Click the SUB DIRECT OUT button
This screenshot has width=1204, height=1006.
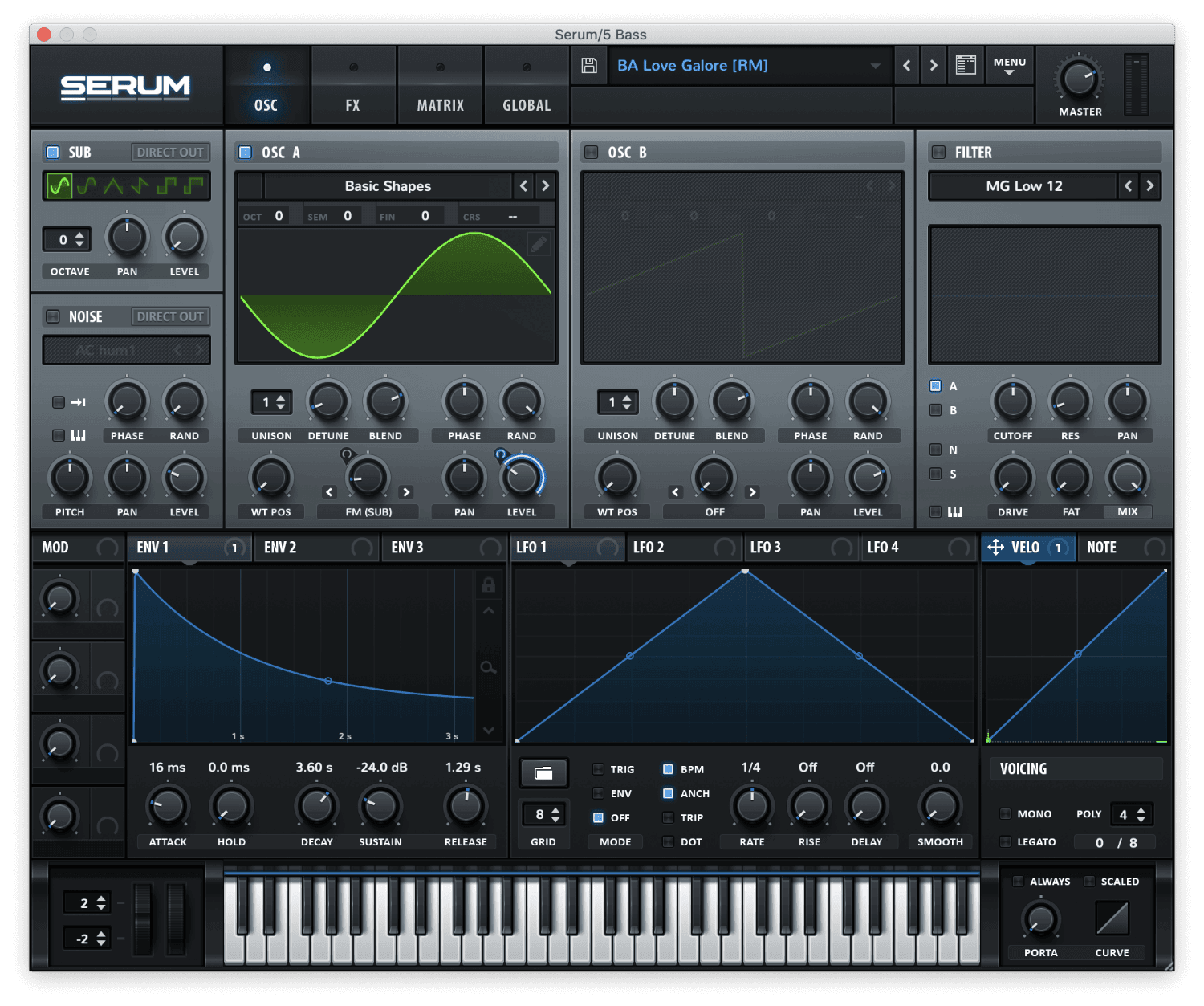click(x=170, y=153)
